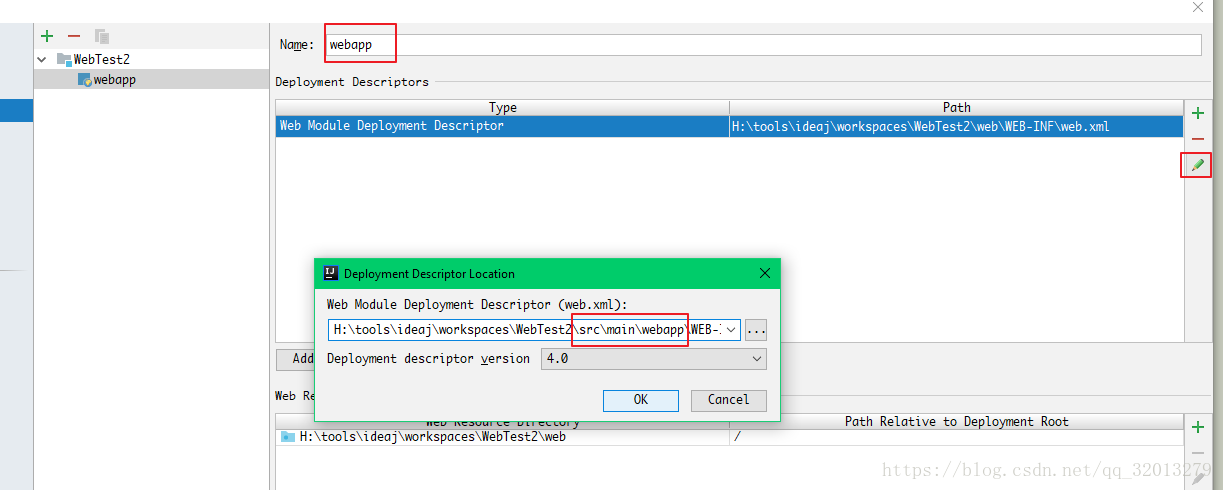
Task: Click Cancel in the Deployment Descriptor Location dialog
Action: coord(728,400)
